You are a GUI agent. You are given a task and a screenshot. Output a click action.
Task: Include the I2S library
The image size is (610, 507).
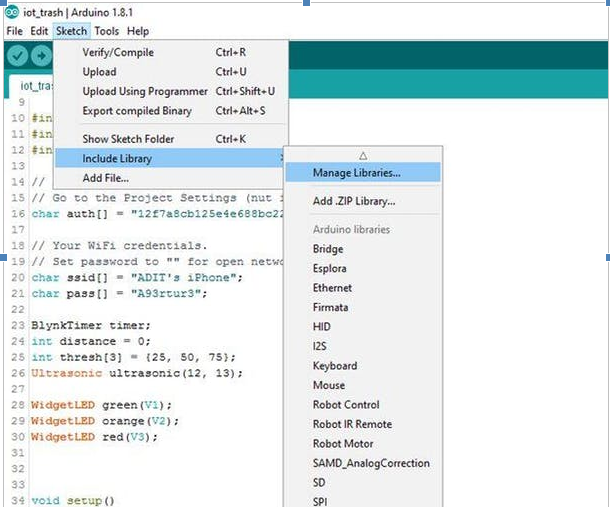[363, 346]
